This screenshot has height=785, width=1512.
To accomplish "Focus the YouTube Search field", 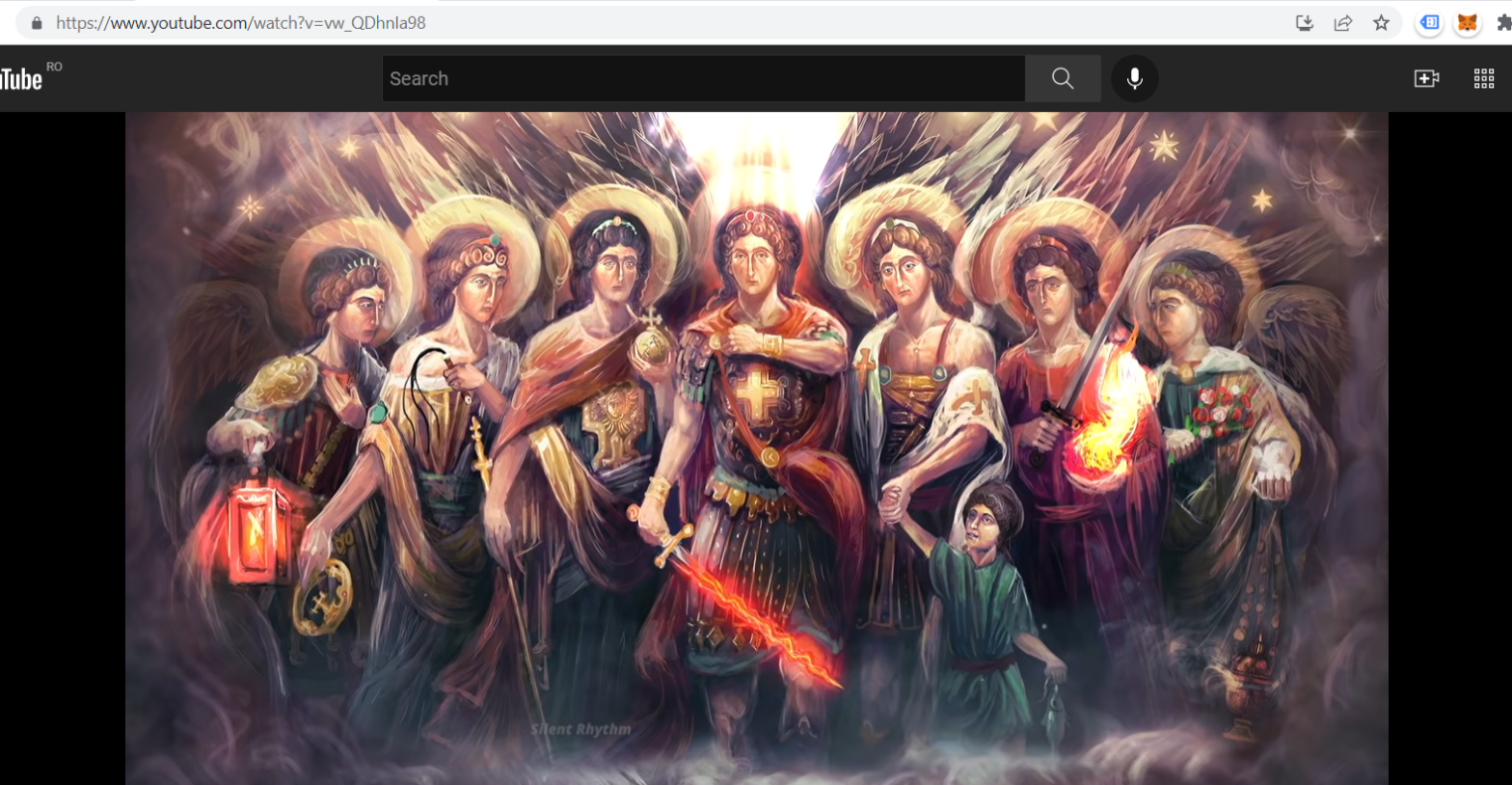I will coord(704,79).
